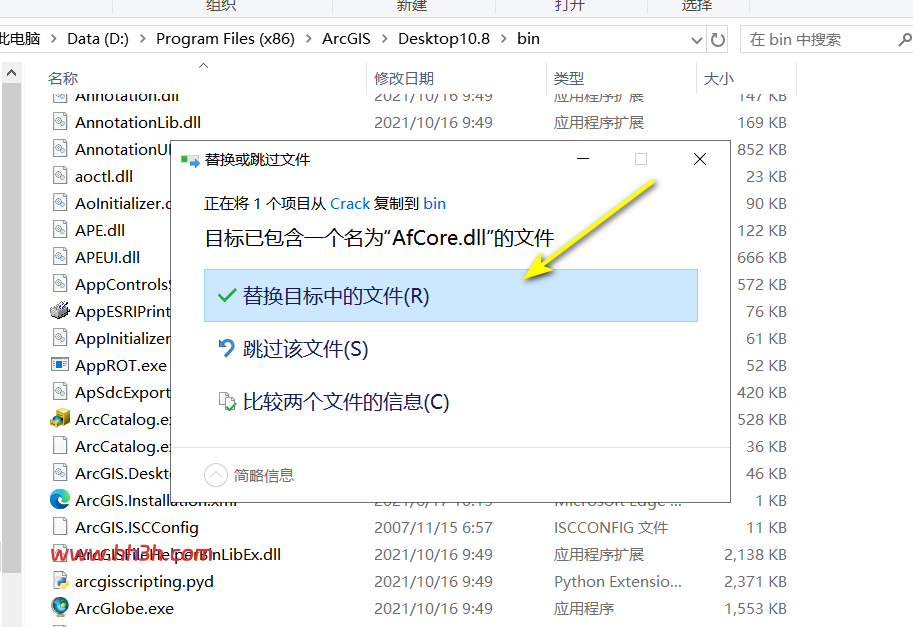
Task: Navigate to Desktop10.8 in breadcrumb
Action: click(444, 39)
